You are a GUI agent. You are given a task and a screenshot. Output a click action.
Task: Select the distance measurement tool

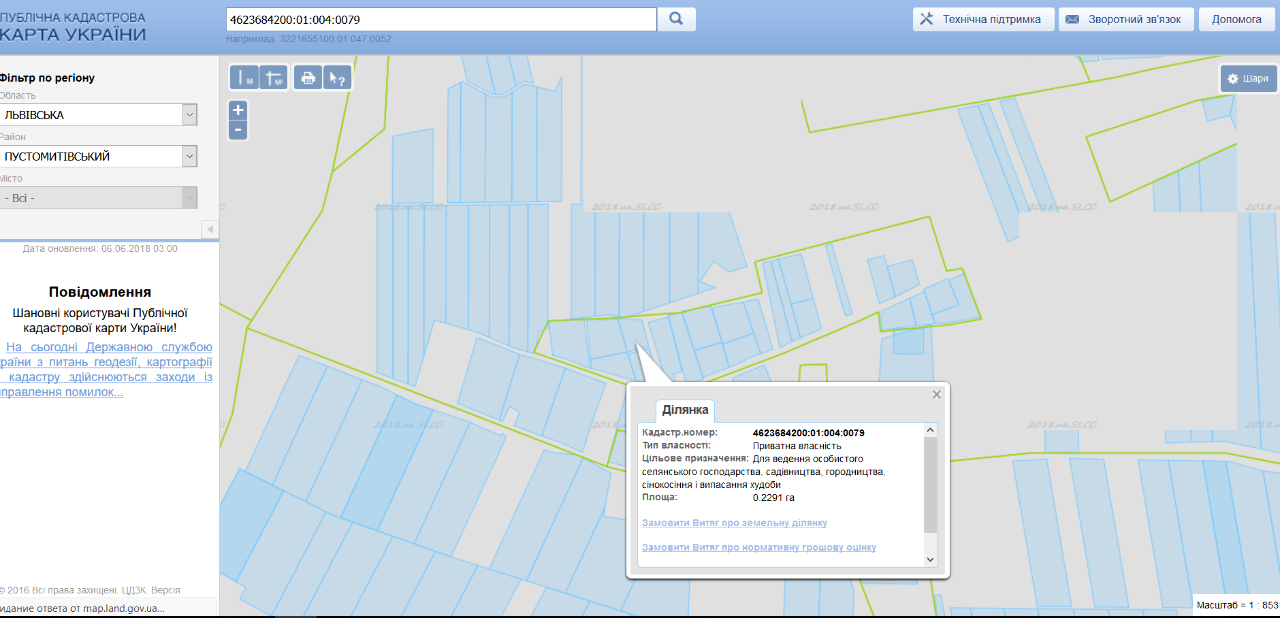pos(244,78)
